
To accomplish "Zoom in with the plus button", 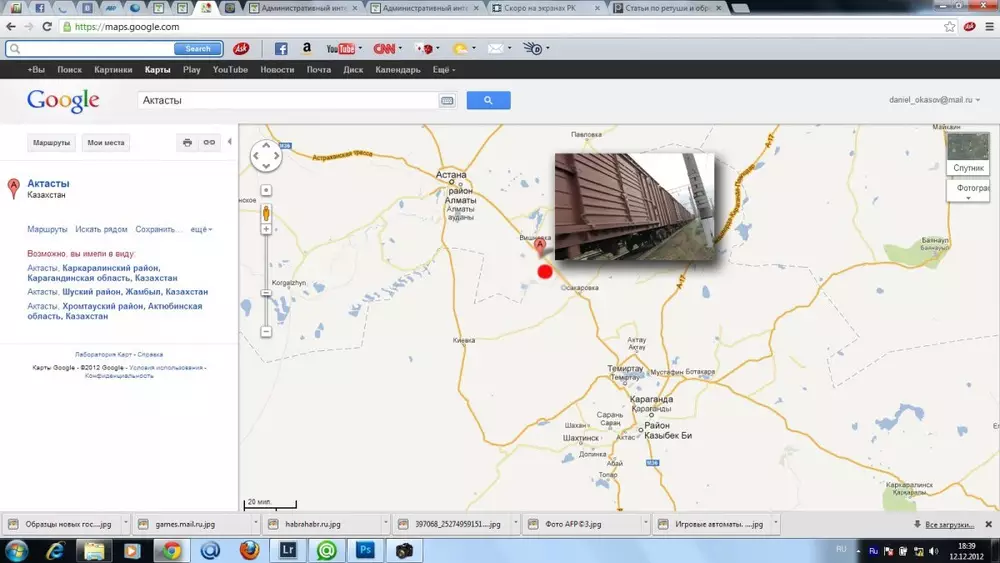I will pyautogui.click(x=266, y=229).
